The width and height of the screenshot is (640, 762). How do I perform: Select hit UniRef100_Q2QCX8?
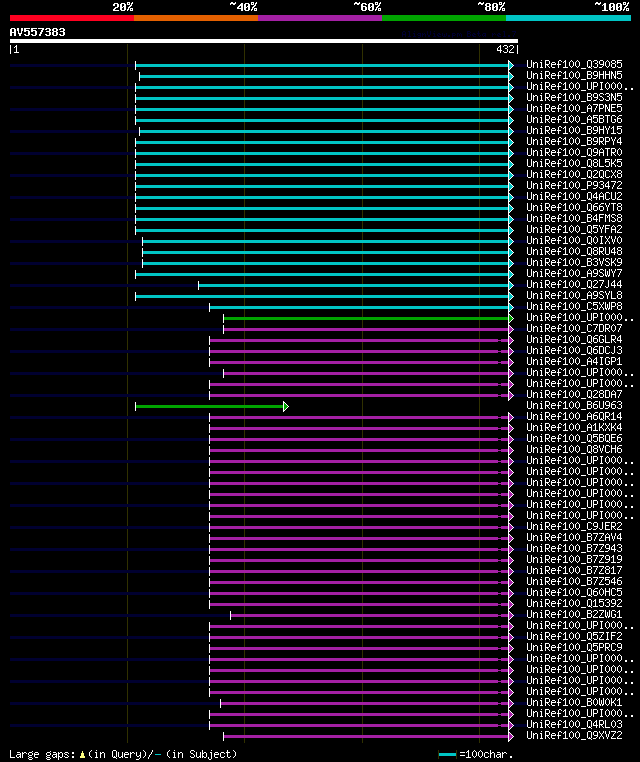click(574, 174)
